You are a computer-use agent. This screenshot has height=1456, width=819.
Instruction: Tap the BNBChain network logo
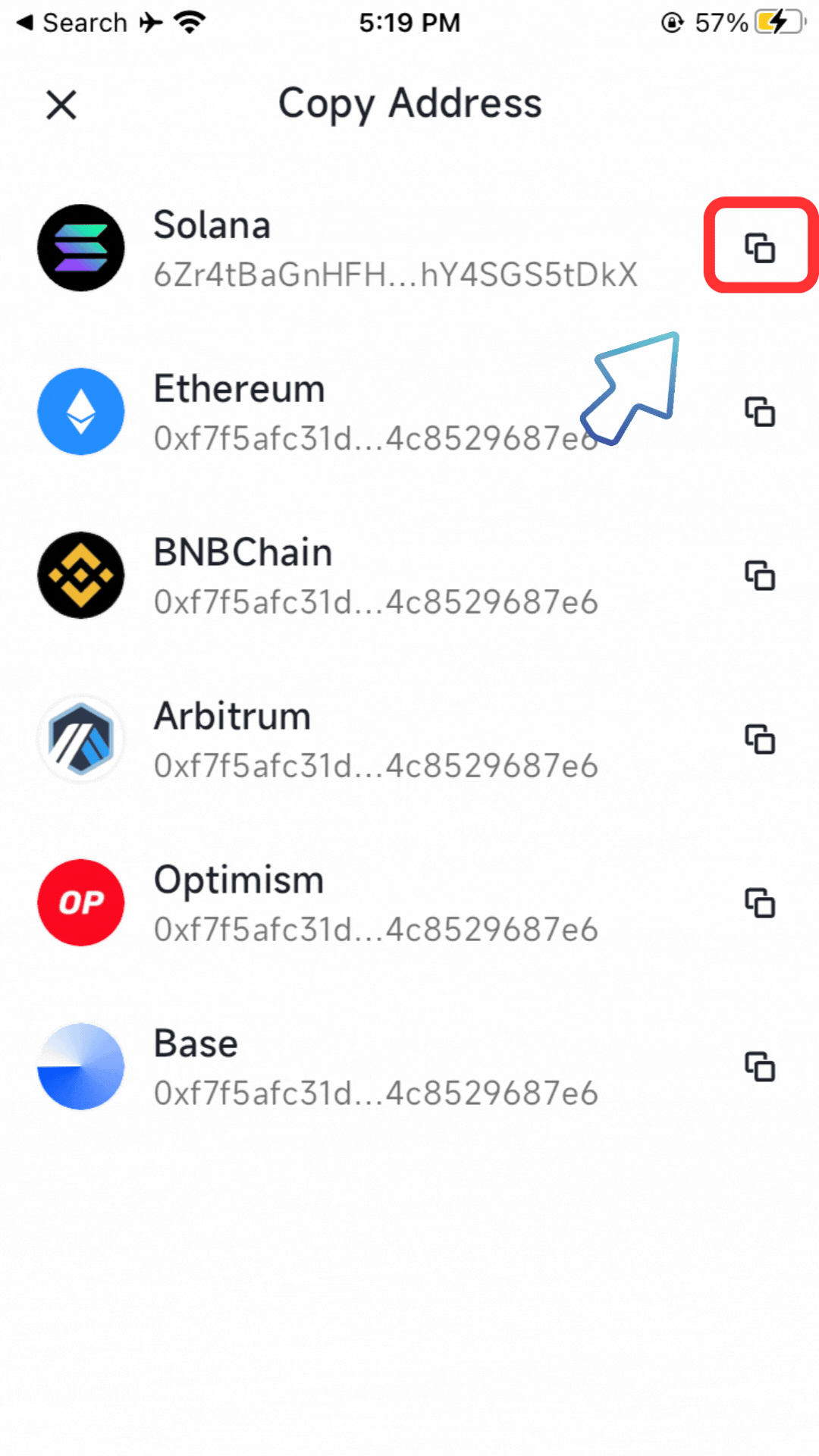(81, 576)
